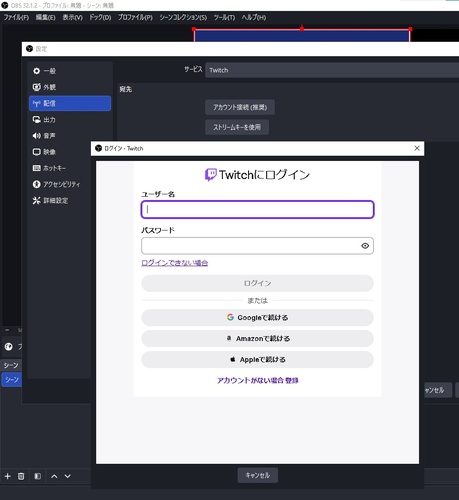
Task: Click the Amazon logo icon
Action: pyautogui.click(x=229, y=338)
